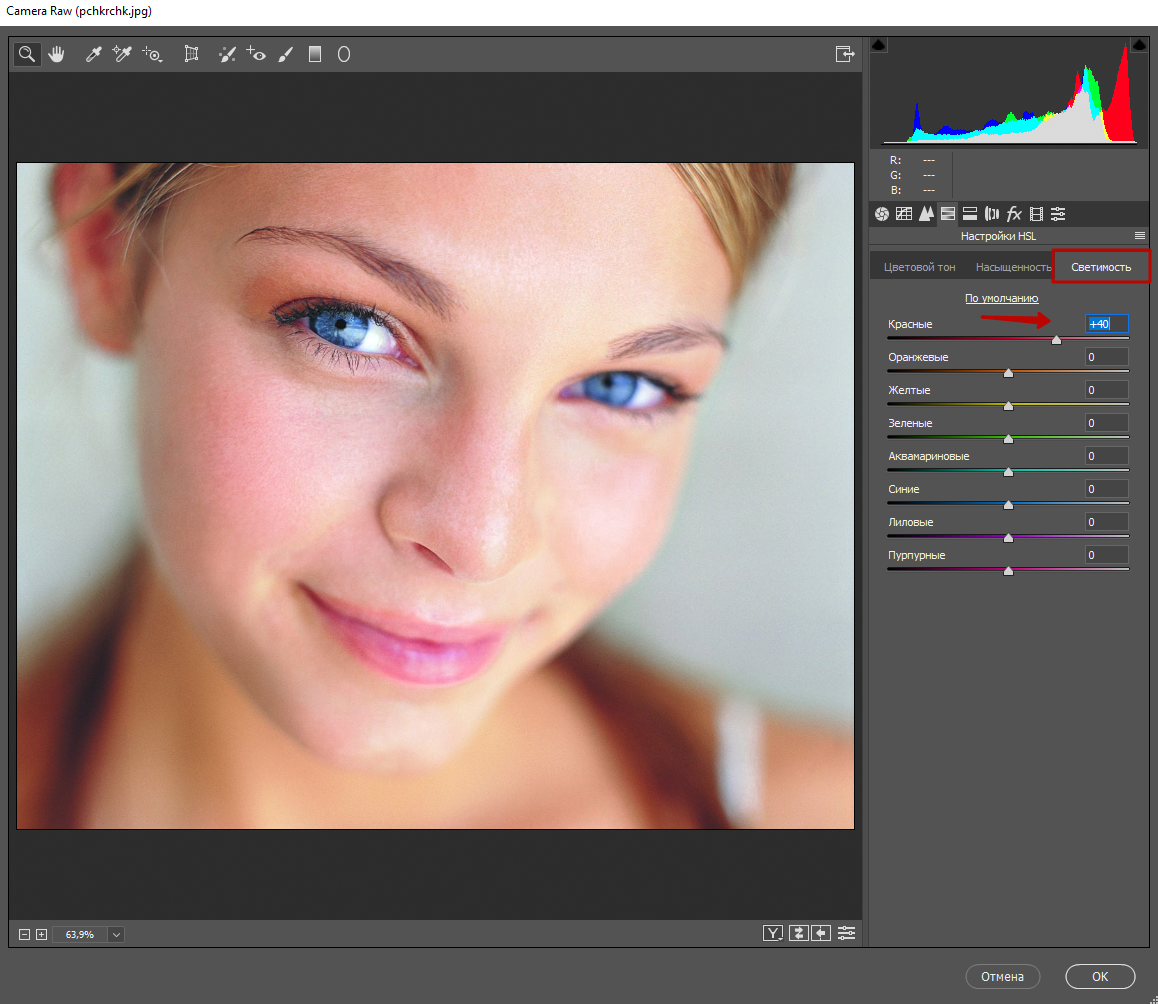Select the Zoom tool
The image size is (1158, 1004).
(x=27, y=54)
